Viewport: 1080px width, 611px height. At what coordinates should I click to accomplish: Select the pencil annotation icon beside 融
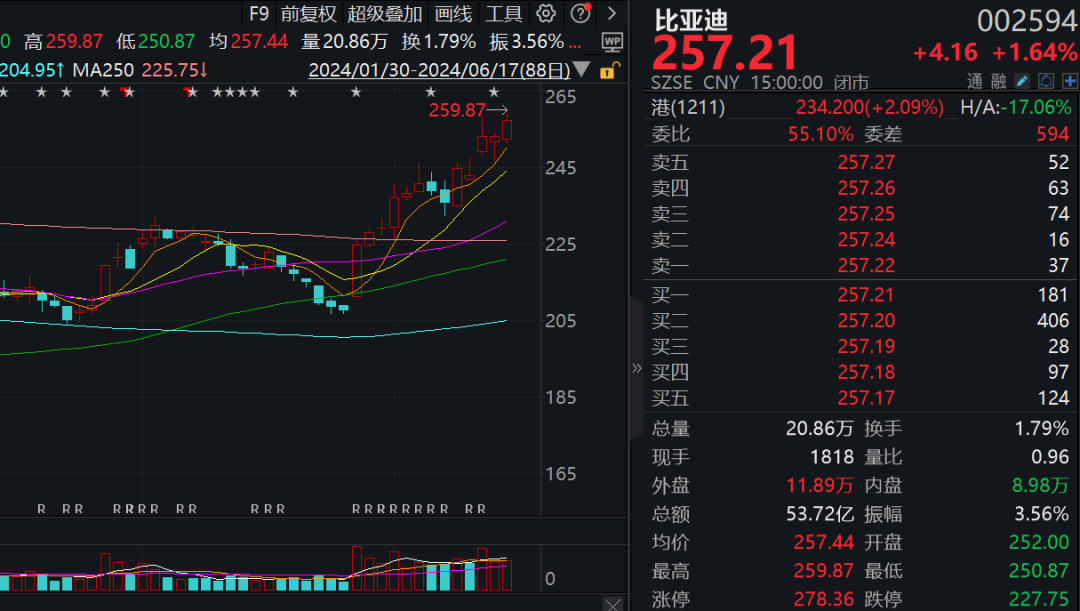[1020, 81]
